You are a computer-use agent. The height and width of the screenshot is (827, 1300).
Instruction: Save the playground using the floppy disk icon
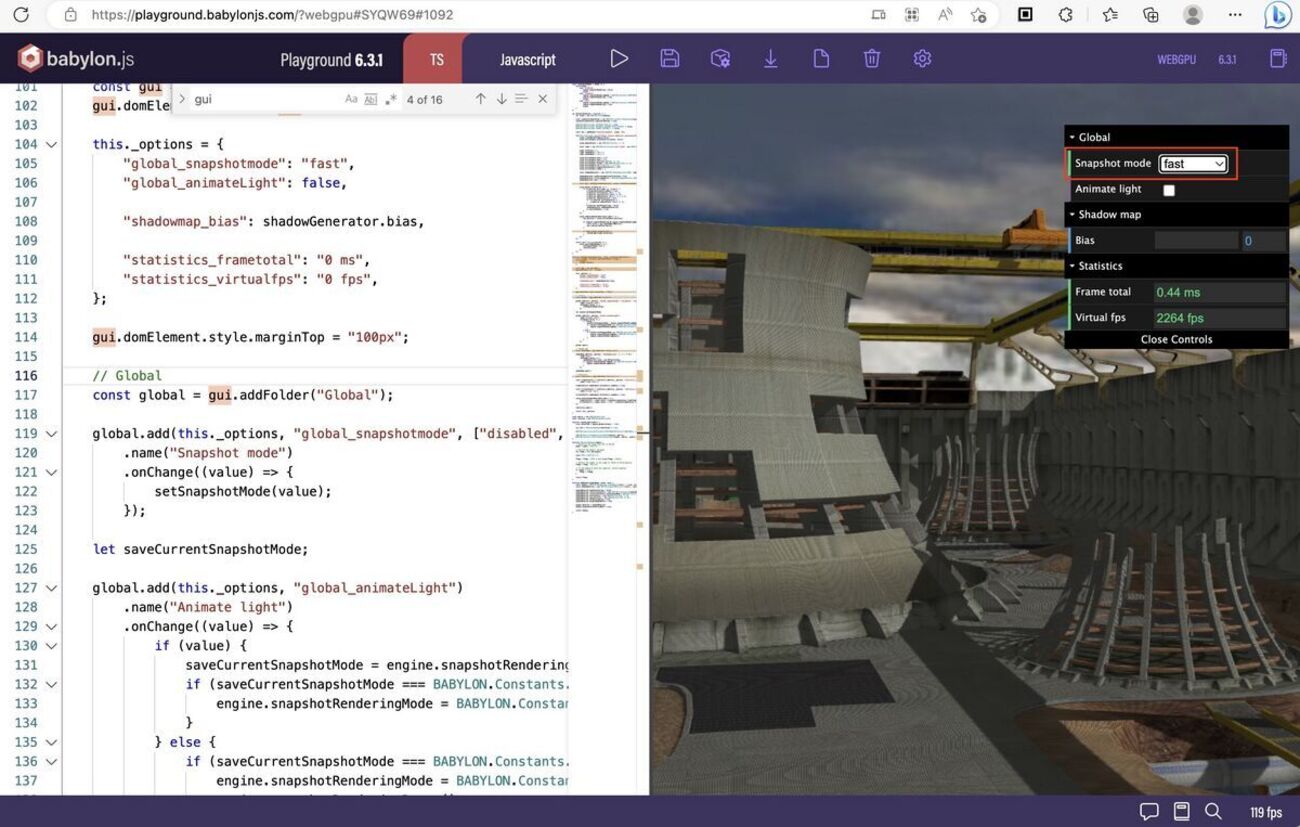click(670, 58)
